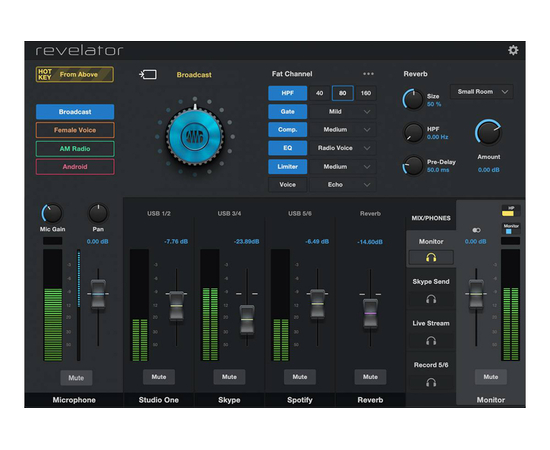Open the Comp. Medium dropdown

[343, 130]
